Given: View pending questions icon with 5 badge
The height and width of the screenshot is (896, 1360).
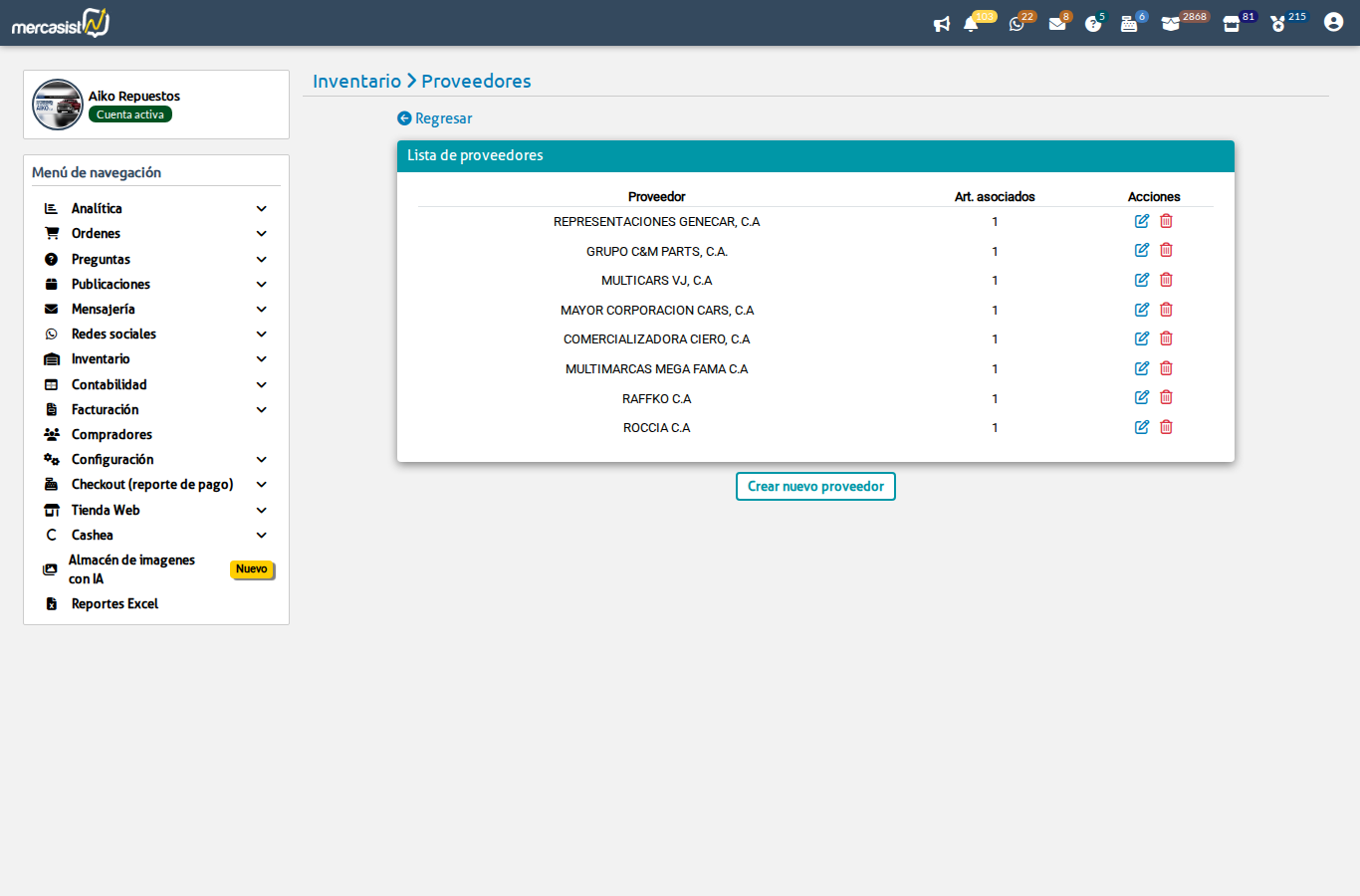Looking at the screenshot, I should pyautogui.click(x=1094, y=22).
